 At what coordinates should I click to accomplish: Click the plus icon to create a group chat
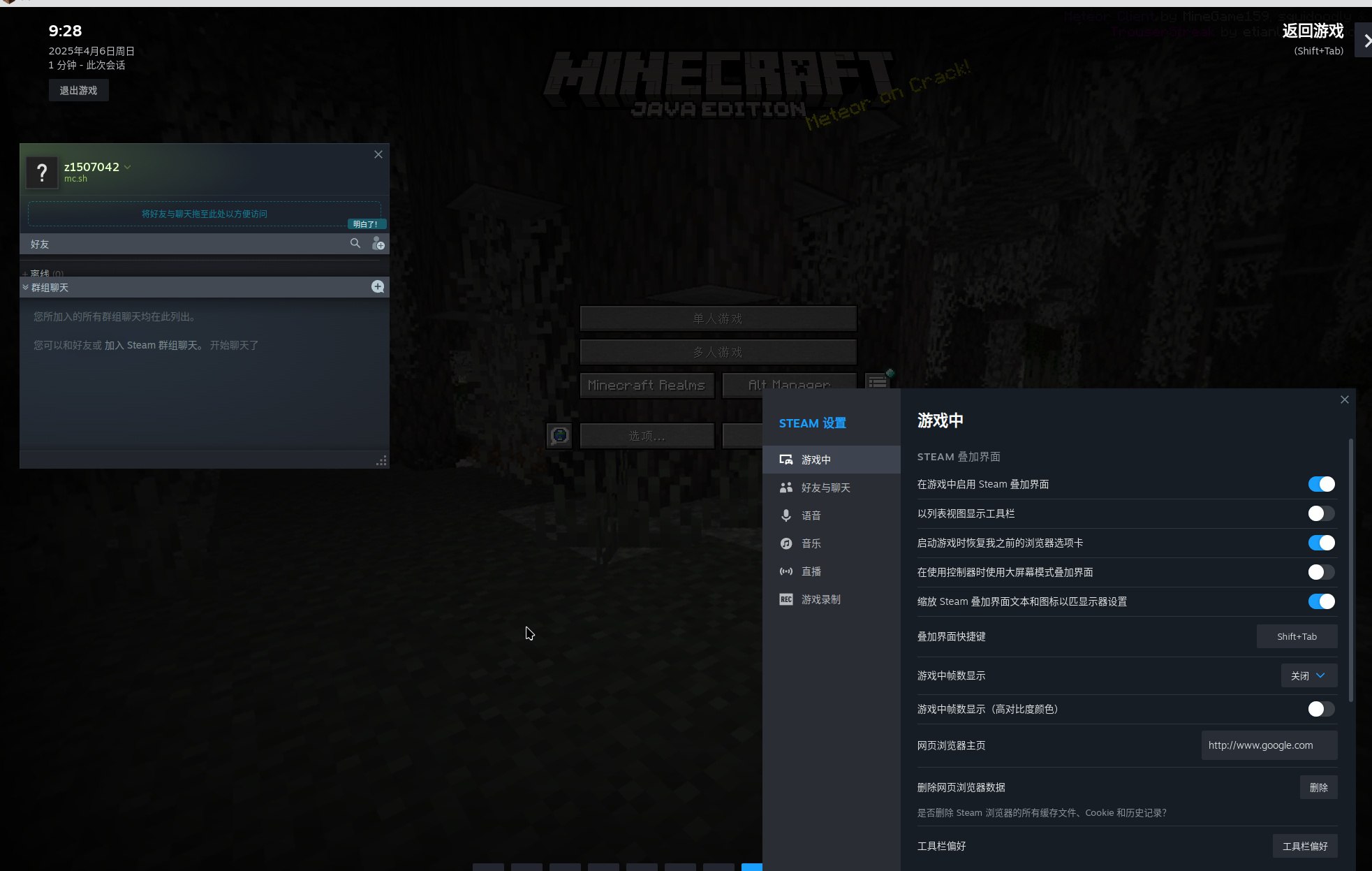(x=378, y=287)
